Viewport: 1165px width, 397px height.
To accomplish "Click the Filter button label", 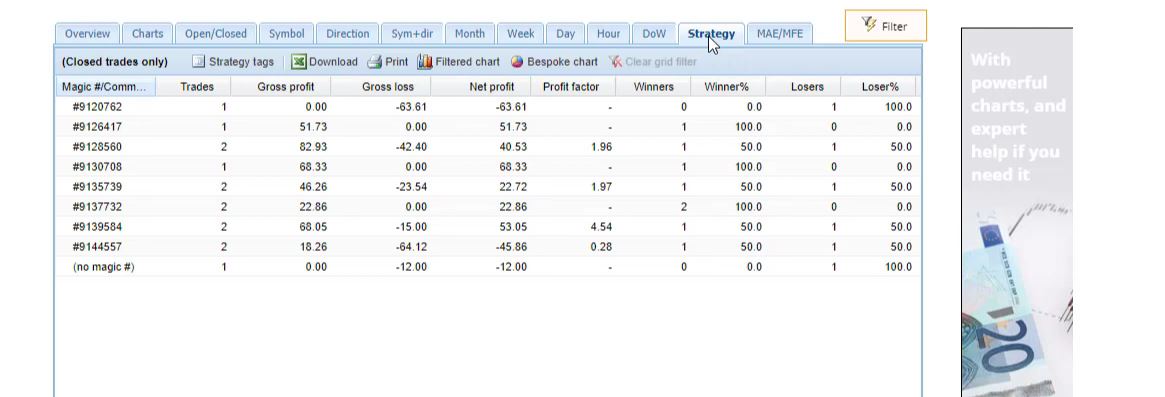I will [x=894, y=26].
